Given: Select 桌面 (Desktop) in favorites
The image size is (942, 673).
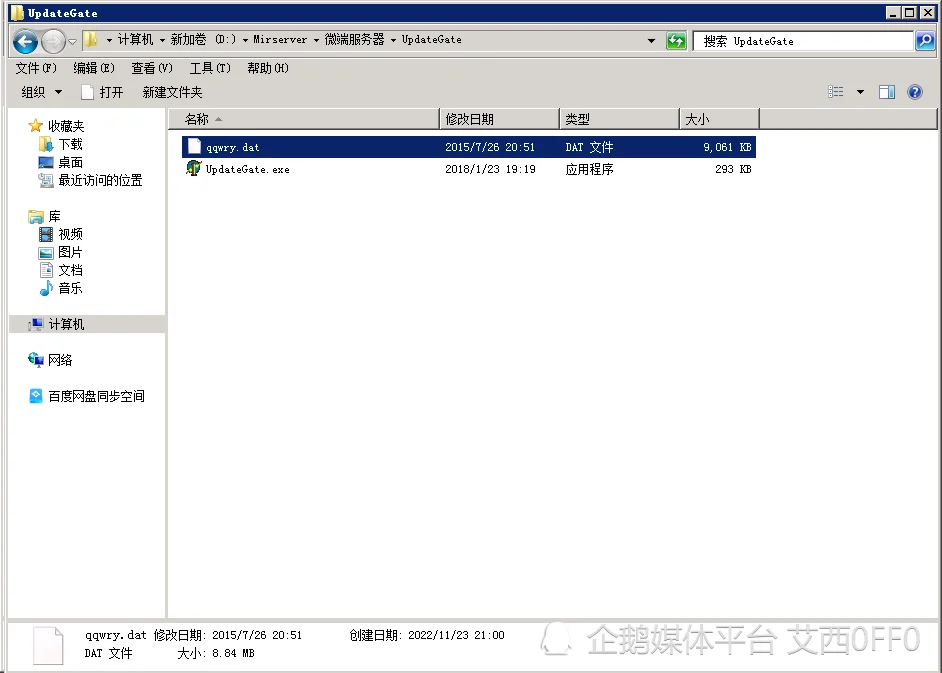Looking at the screenshot, I should pos(70,162).
